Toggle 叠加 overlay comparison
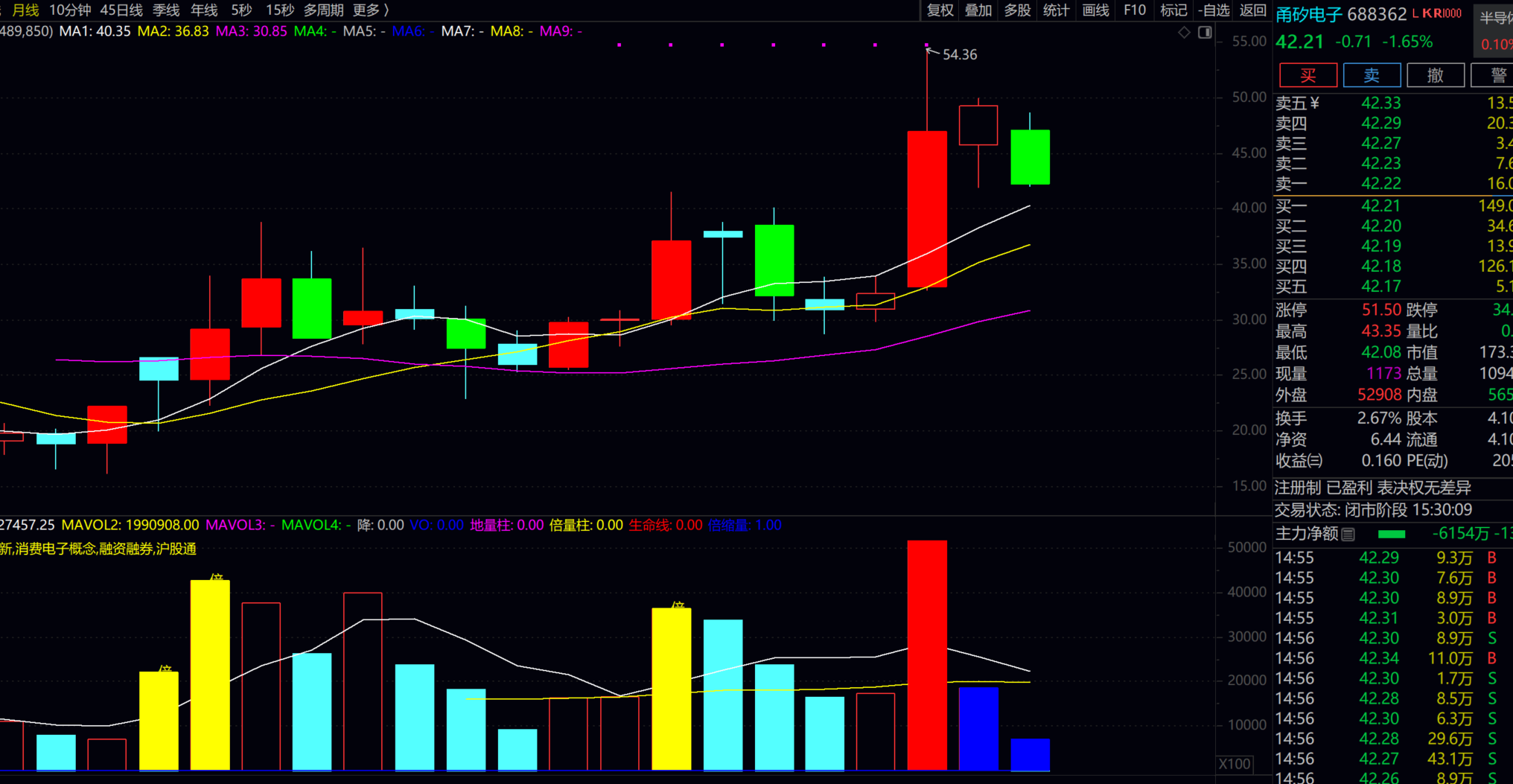1513x784 pixels. [978, 10]
